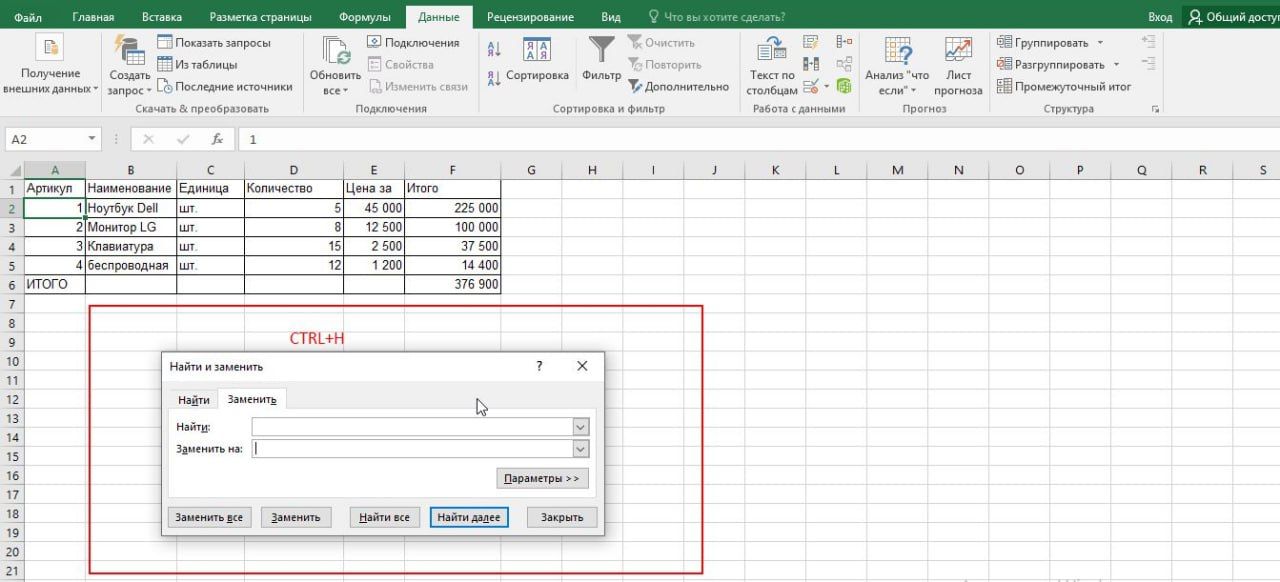Open Get External Data (Получение внешних данных)
1280x582 pixels.
pos(50,65)
